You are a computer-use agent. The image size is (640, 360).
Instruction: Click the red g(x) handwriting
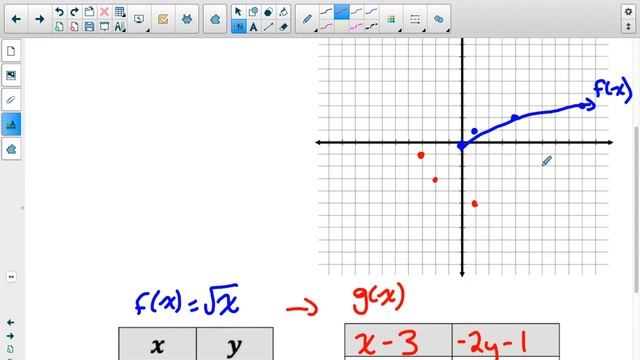point(378,299)
